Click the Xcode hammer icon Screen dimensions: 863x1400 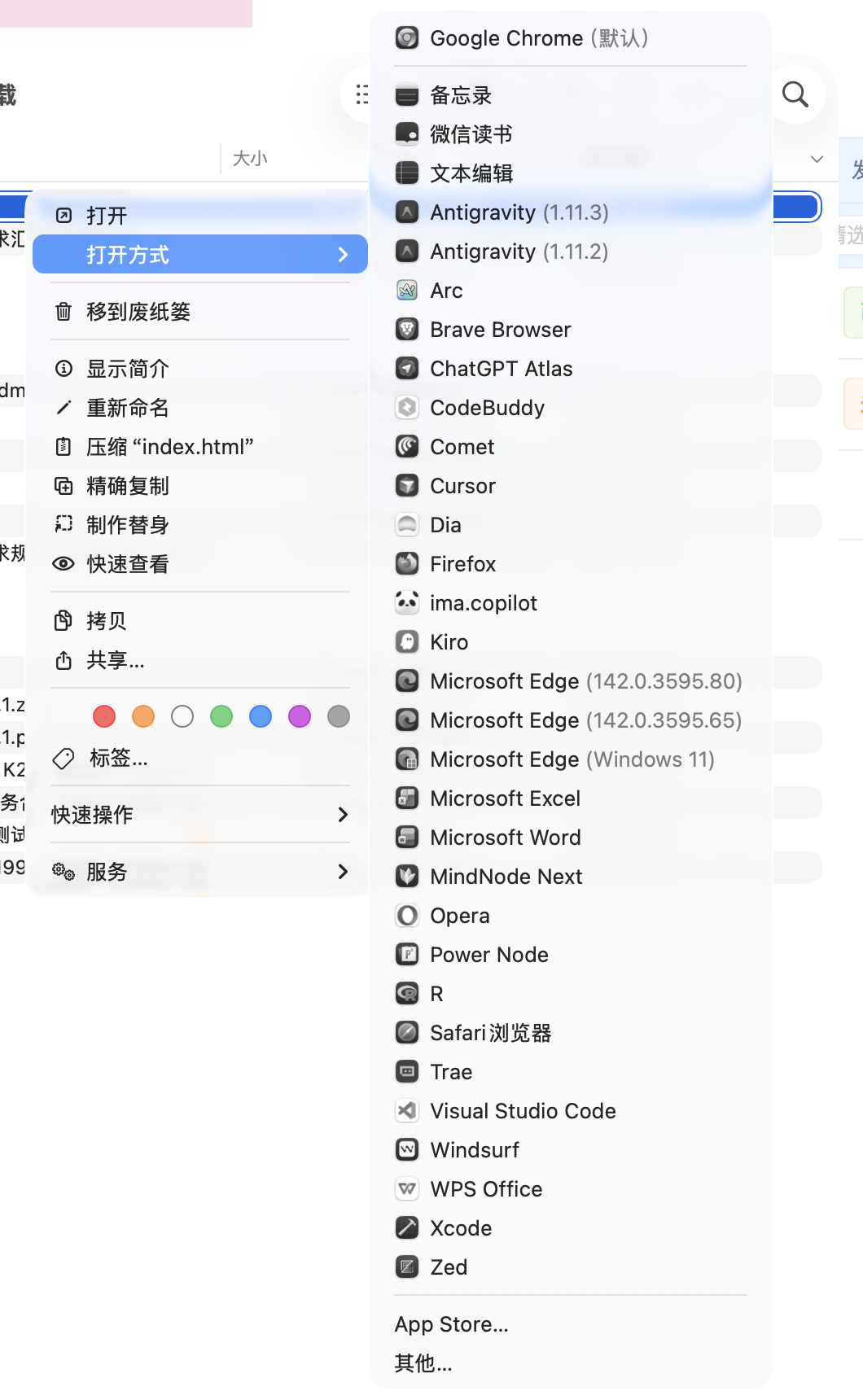point(407,1227)
